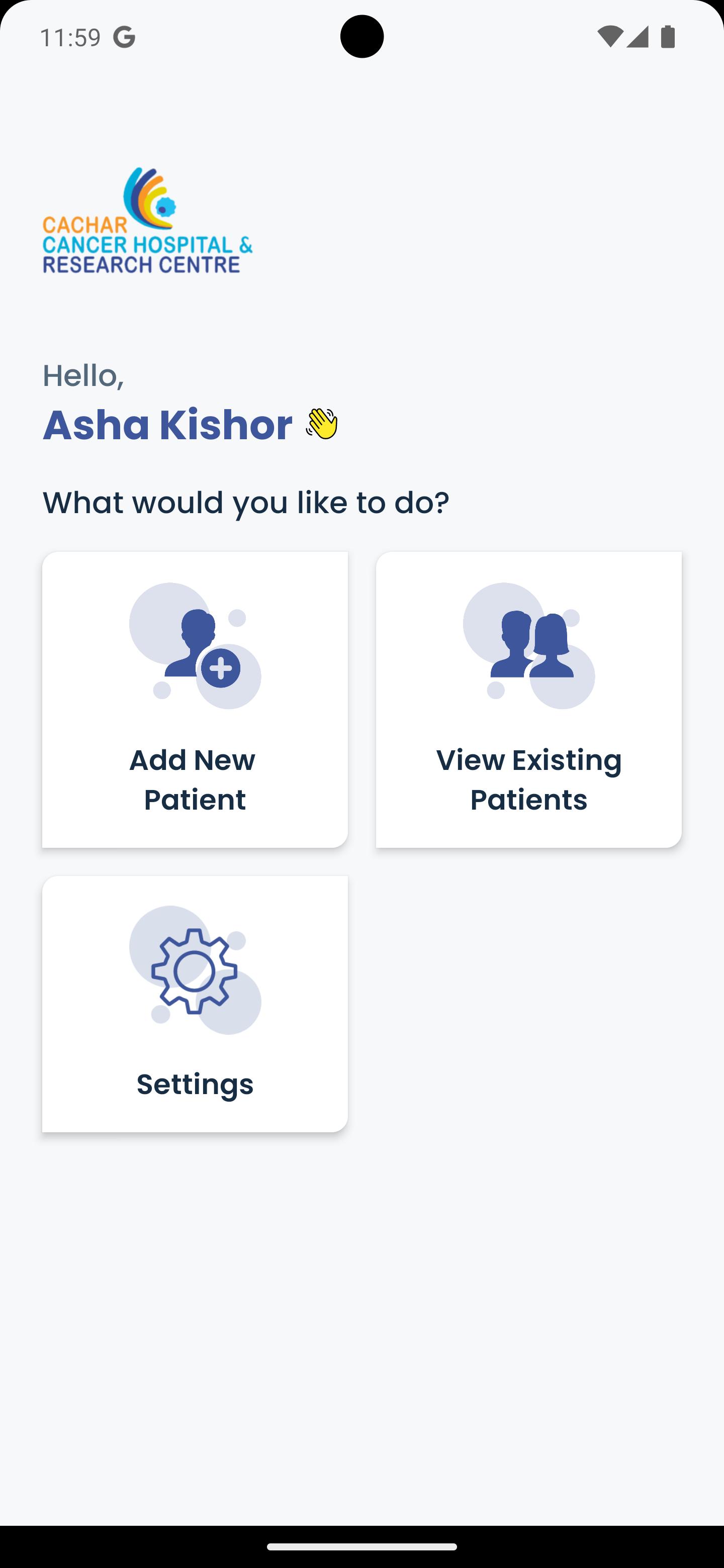
Task: Tap the battery status icon
Action: [668, 37]
